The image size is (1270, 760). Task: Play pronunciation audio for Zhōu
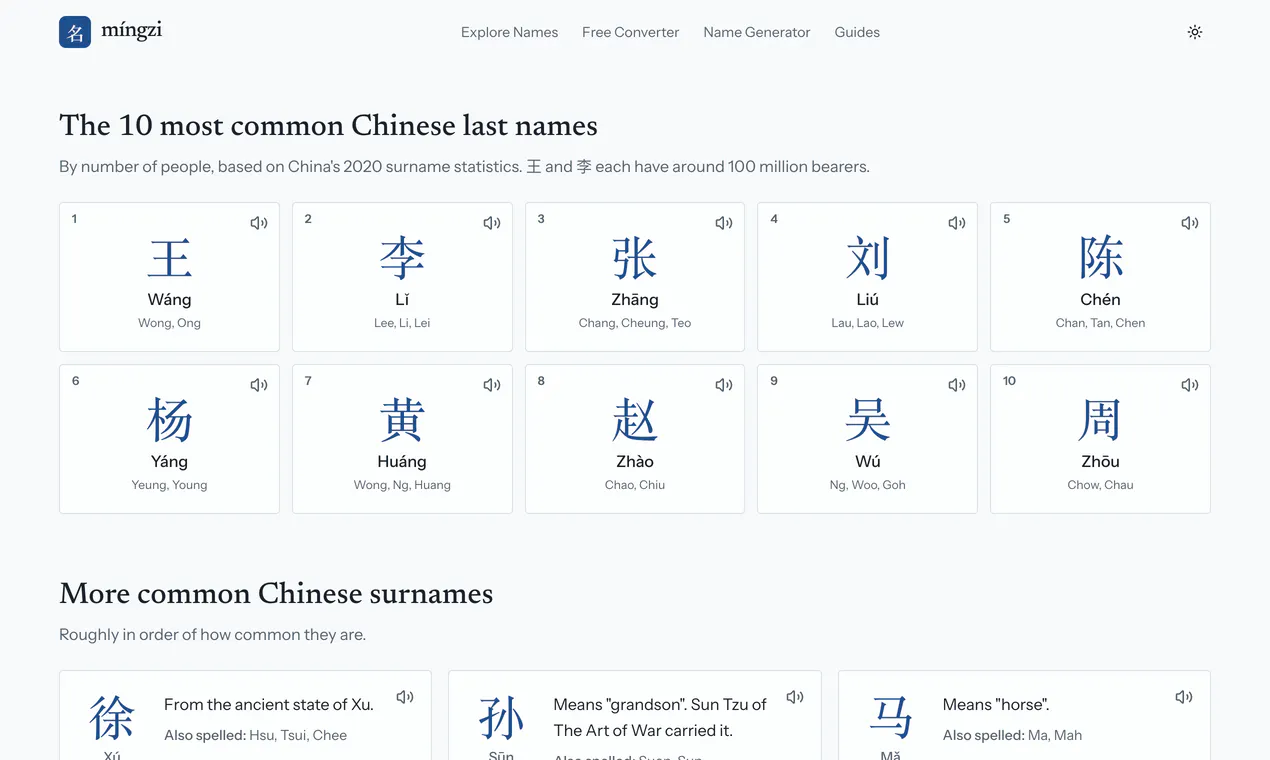tap(1190, 385)
